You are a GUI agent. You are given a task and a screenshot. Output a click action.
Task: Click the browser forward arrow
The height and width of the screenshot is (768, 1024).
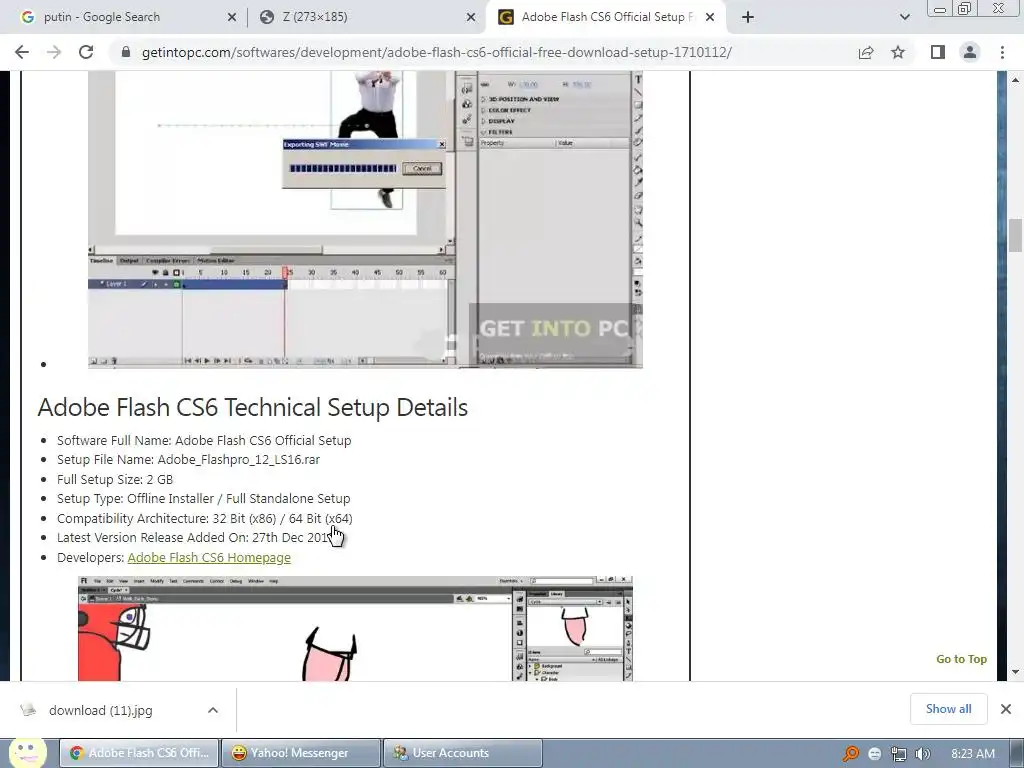(54, 52)
